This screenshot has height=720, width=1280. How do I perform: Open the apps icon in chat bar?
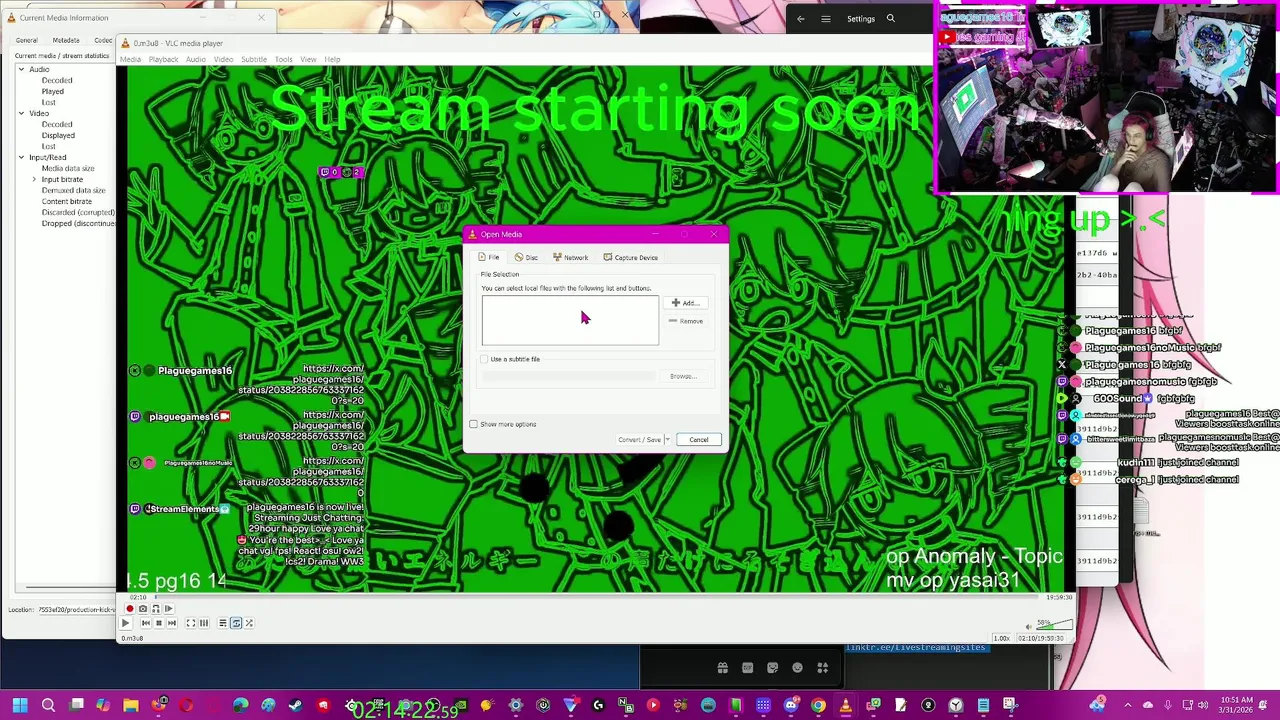[x=822, y=667]
